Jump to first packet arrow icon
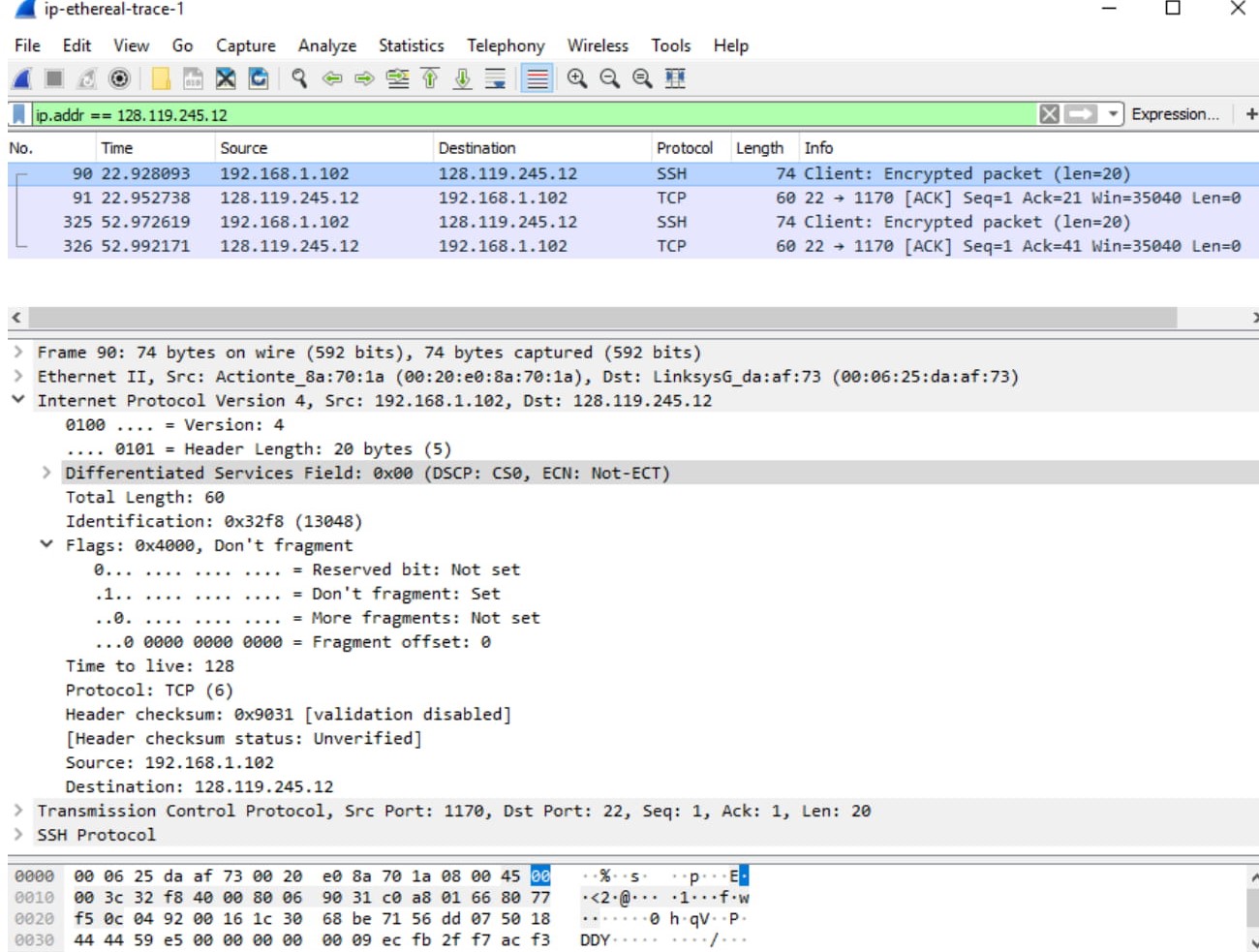 (430, 78)
